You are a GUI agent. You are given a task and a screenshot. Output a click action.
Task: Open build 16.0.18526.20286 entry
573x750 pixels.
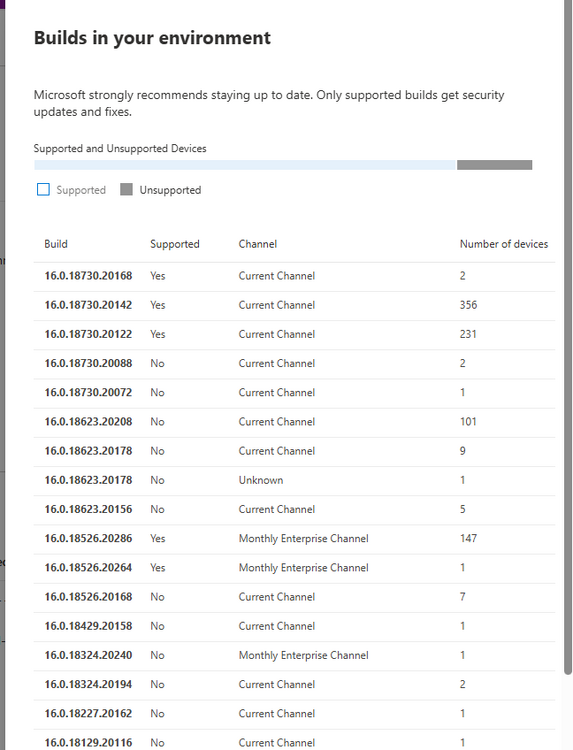pyautogui.click(x=294, y=539)
